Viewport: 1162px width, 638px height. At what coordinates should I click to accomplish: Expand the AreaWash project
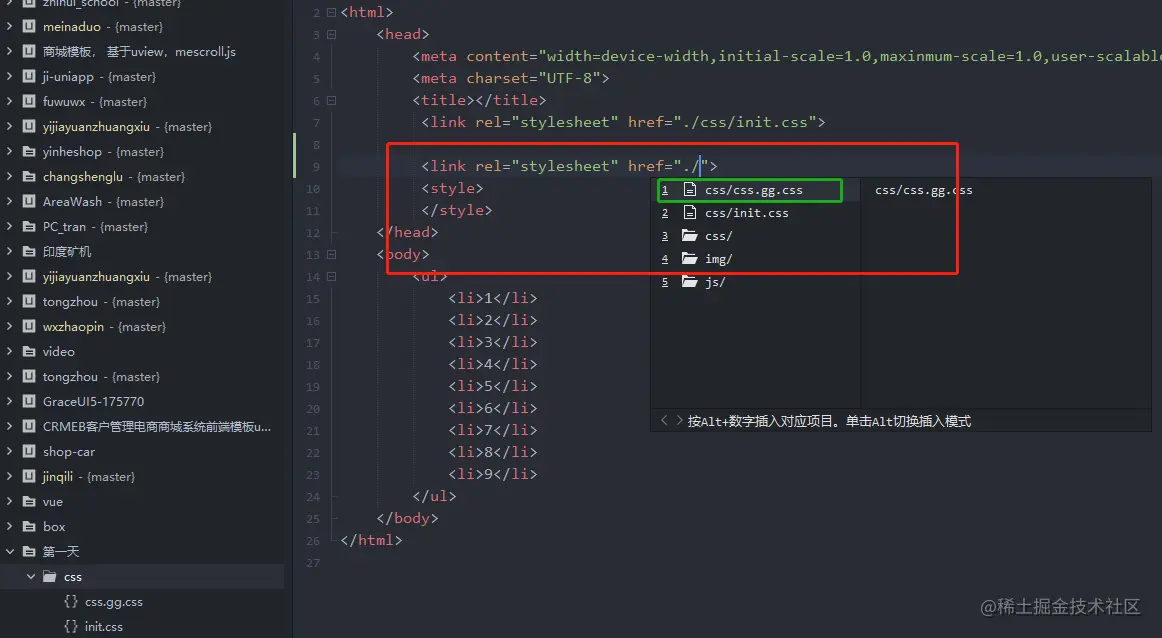[x=9, y=202]
